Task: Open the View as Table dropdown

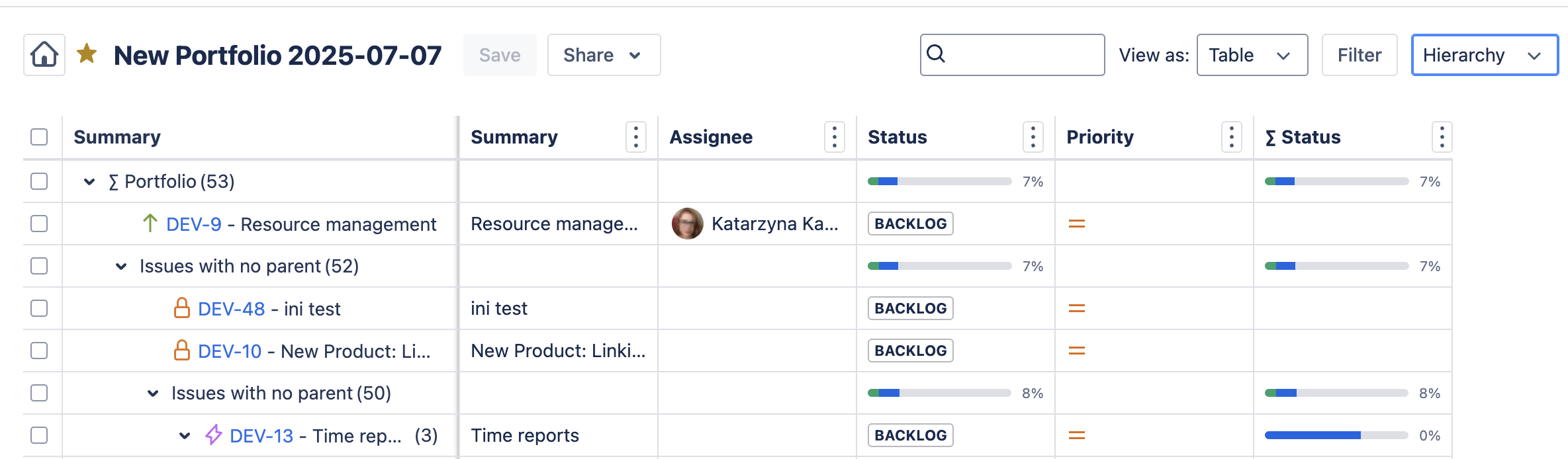Action: [x=1251, y=55]
